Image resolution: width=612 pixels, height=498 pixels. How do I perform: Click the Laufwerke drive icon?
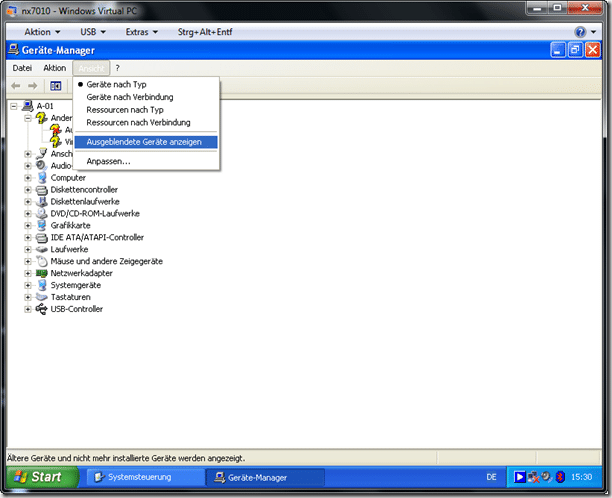(42, 249)
